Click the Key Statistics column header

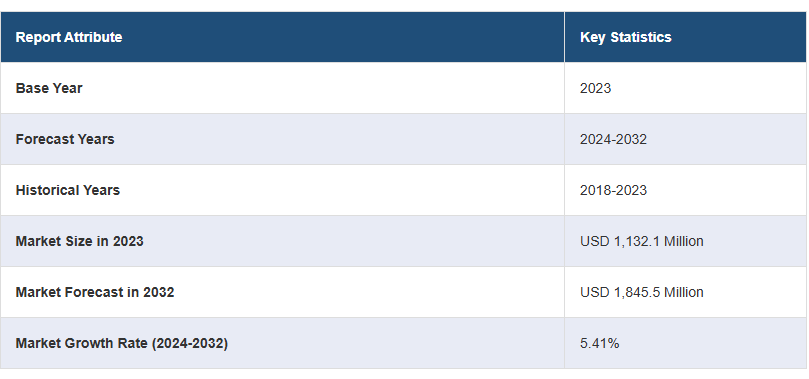(x=686, y=37)
